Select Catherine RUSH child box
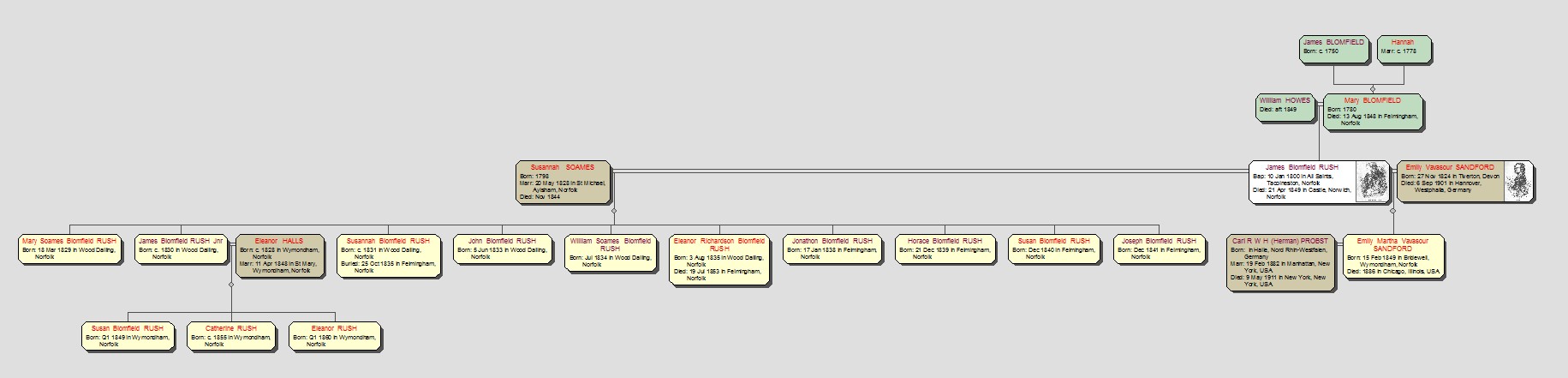The width and height of the screenshot is (1568, 378). 230,336
